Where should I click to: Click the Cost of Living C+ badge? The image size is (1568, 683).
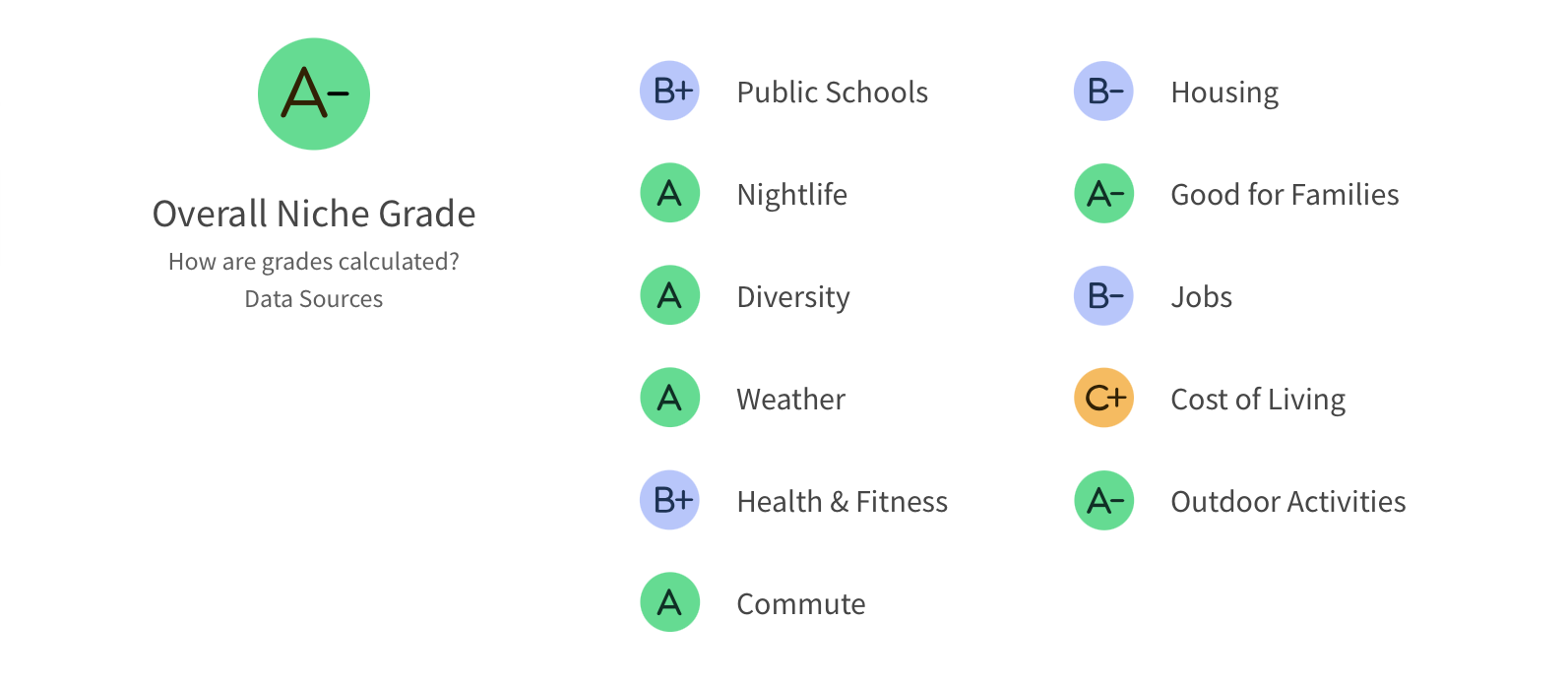point(1103,398)
